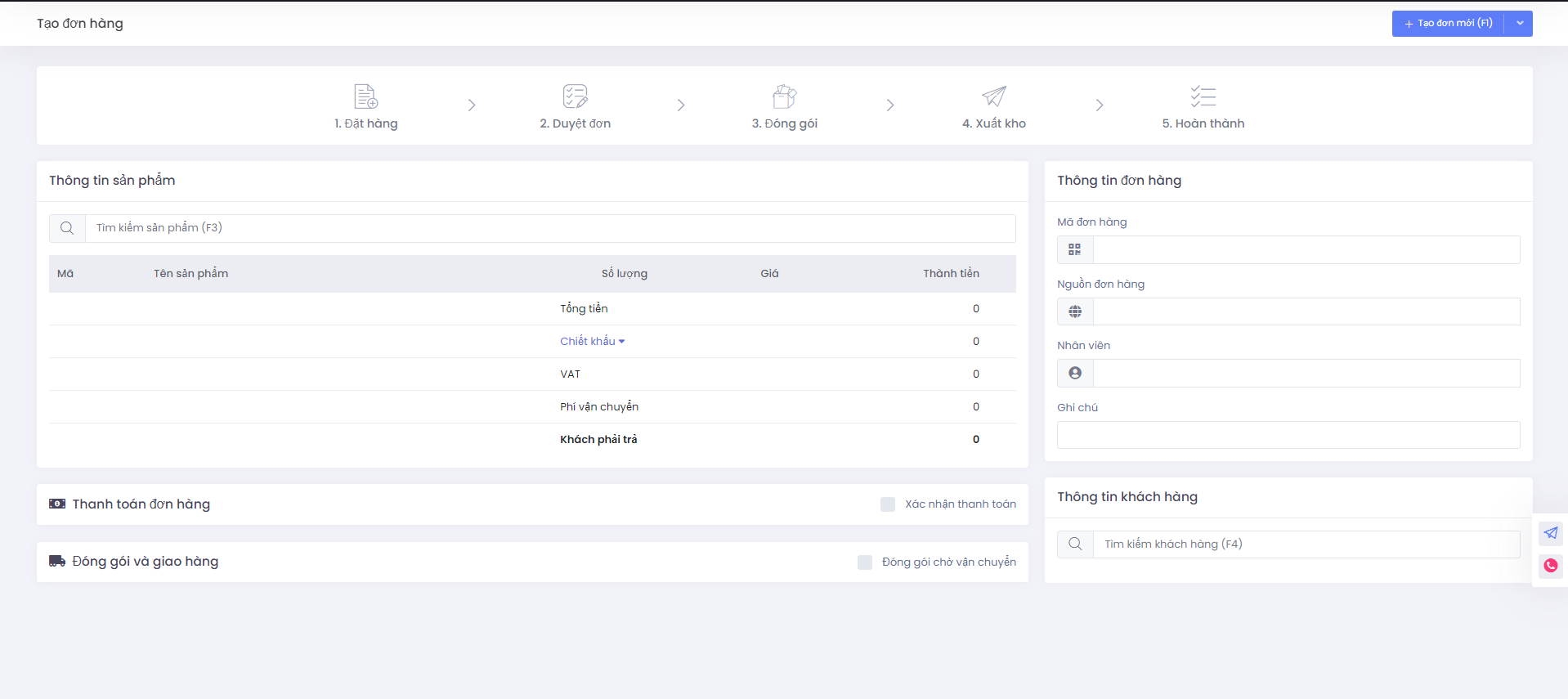Click the QR code icon for Mã đơn hàng
Image resolution: width=1568 pixels, height=699 pixels.
pos(1075,250)
